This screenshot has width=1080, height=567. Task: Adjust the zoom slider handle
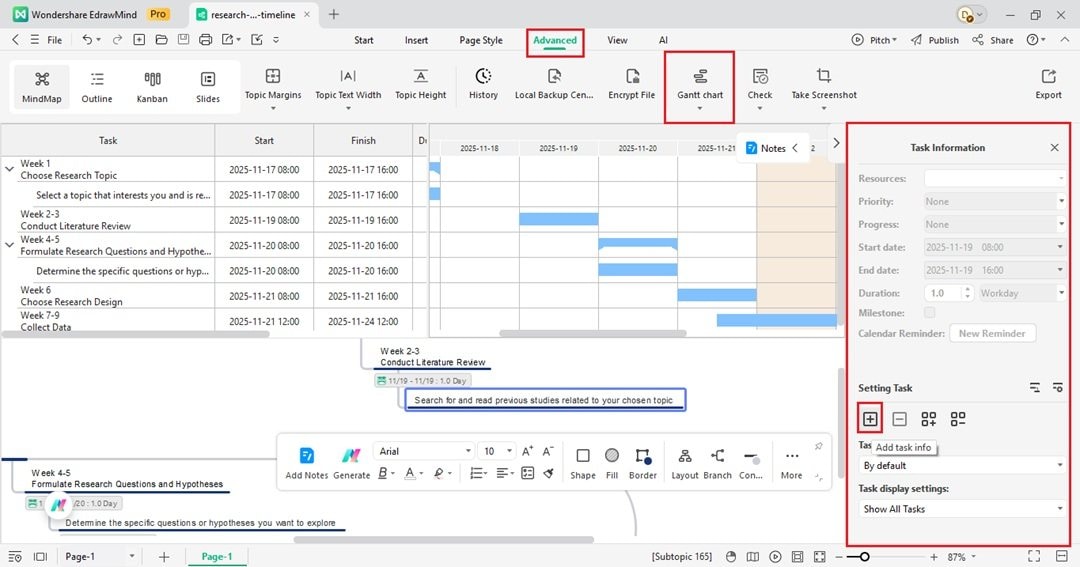click(x=864, y=557)
